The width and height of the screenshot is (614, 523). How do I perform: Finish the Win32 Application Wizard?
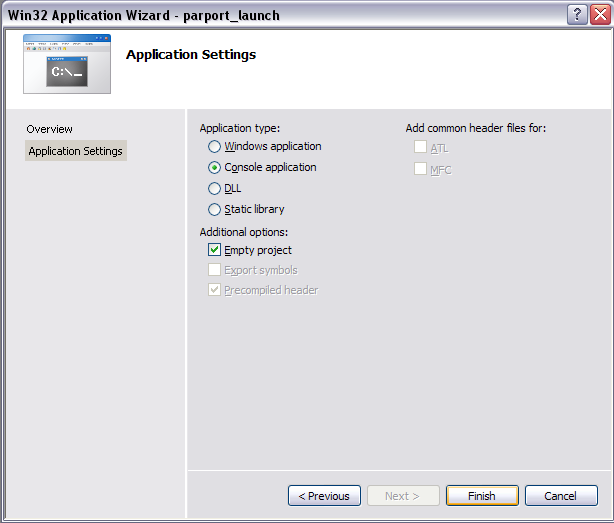point(482,496)
